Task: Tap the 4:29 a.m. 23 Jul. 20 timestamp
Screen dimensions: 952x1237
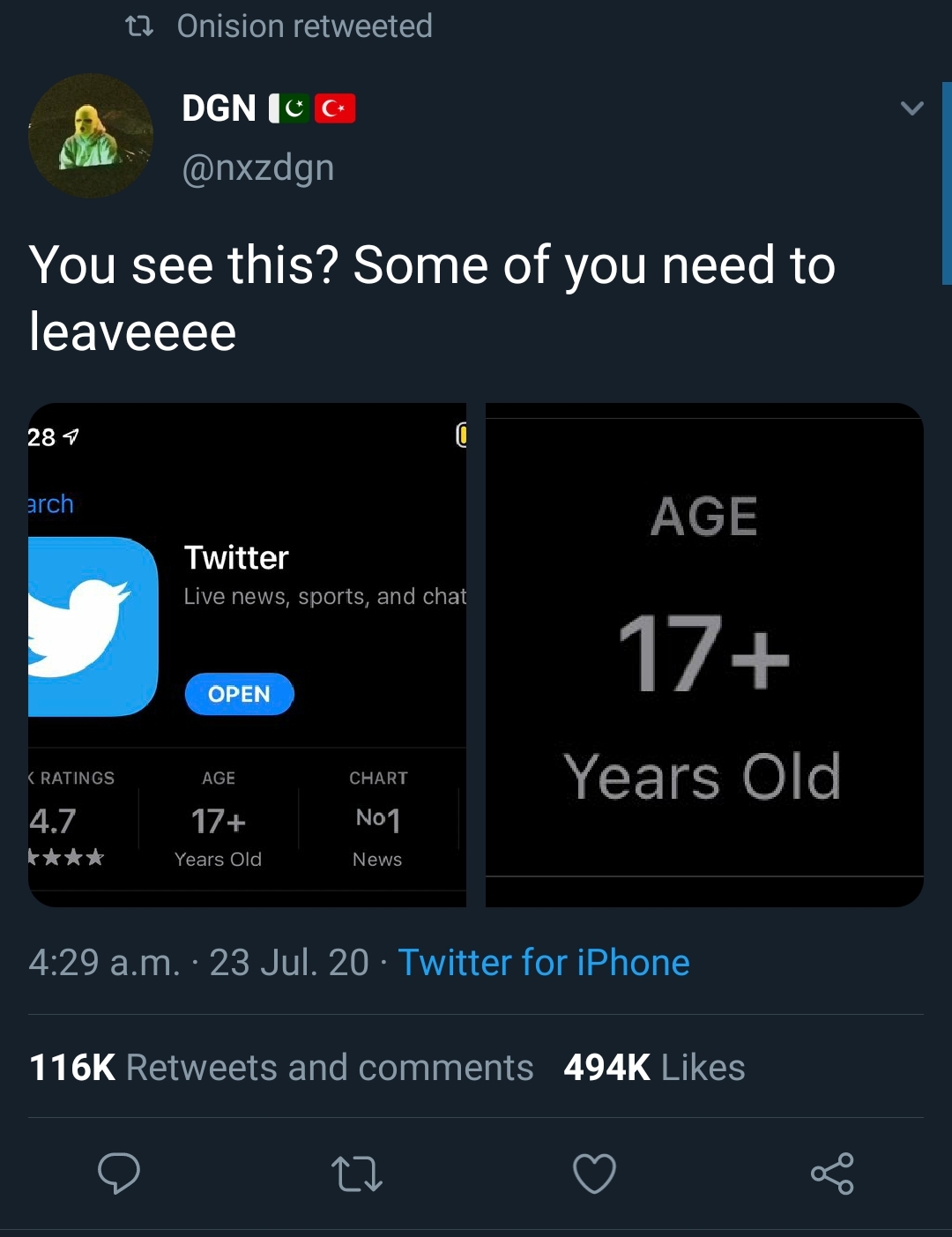Action: [198, 962]
